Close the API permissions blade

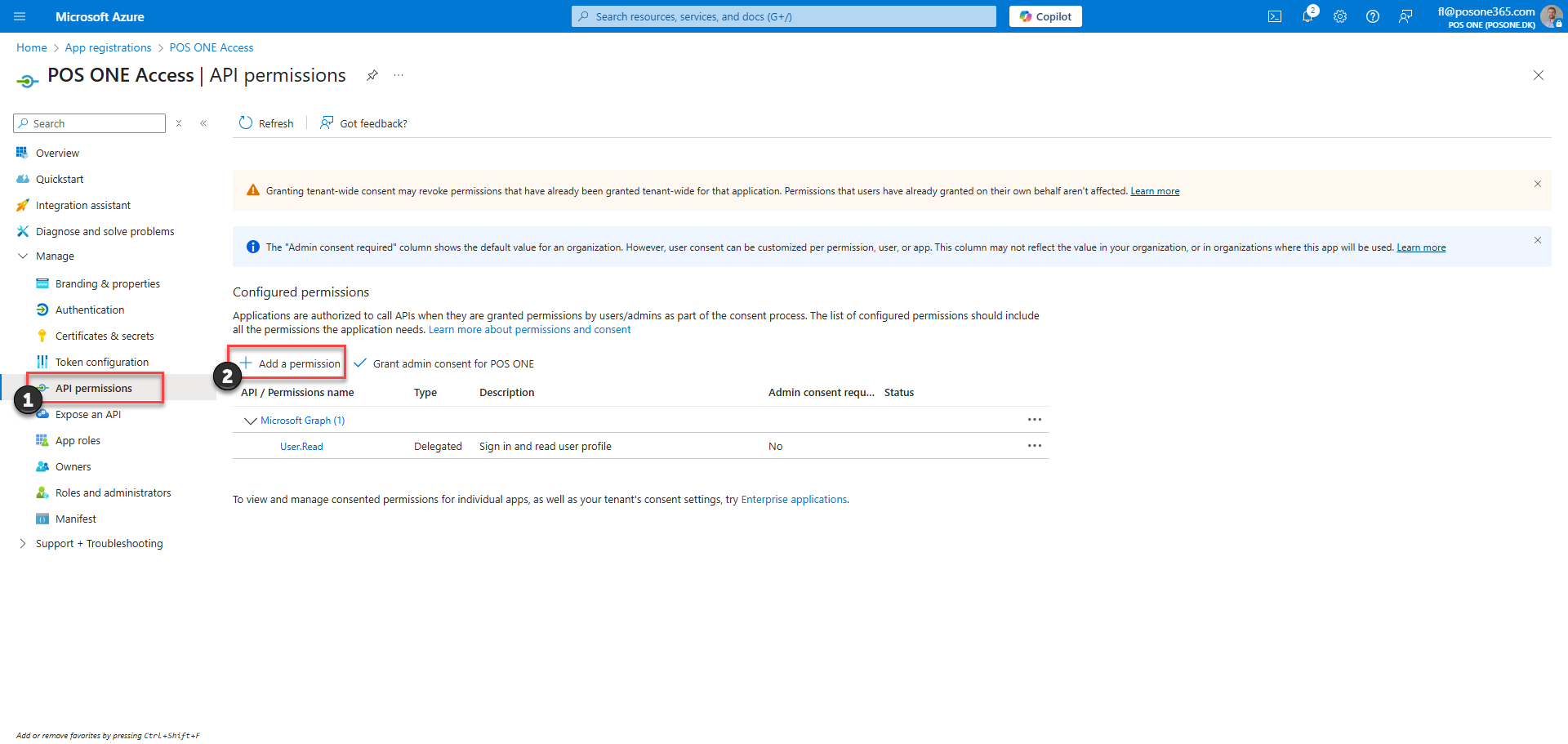1539,75
